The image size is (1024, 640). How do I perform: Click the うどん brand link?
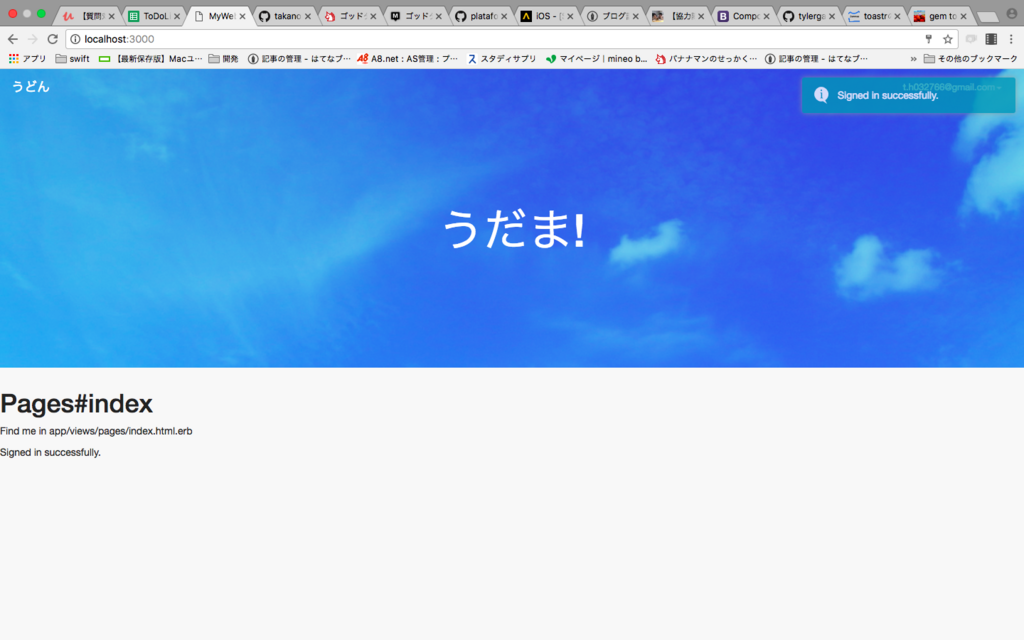tap(30, 87)
